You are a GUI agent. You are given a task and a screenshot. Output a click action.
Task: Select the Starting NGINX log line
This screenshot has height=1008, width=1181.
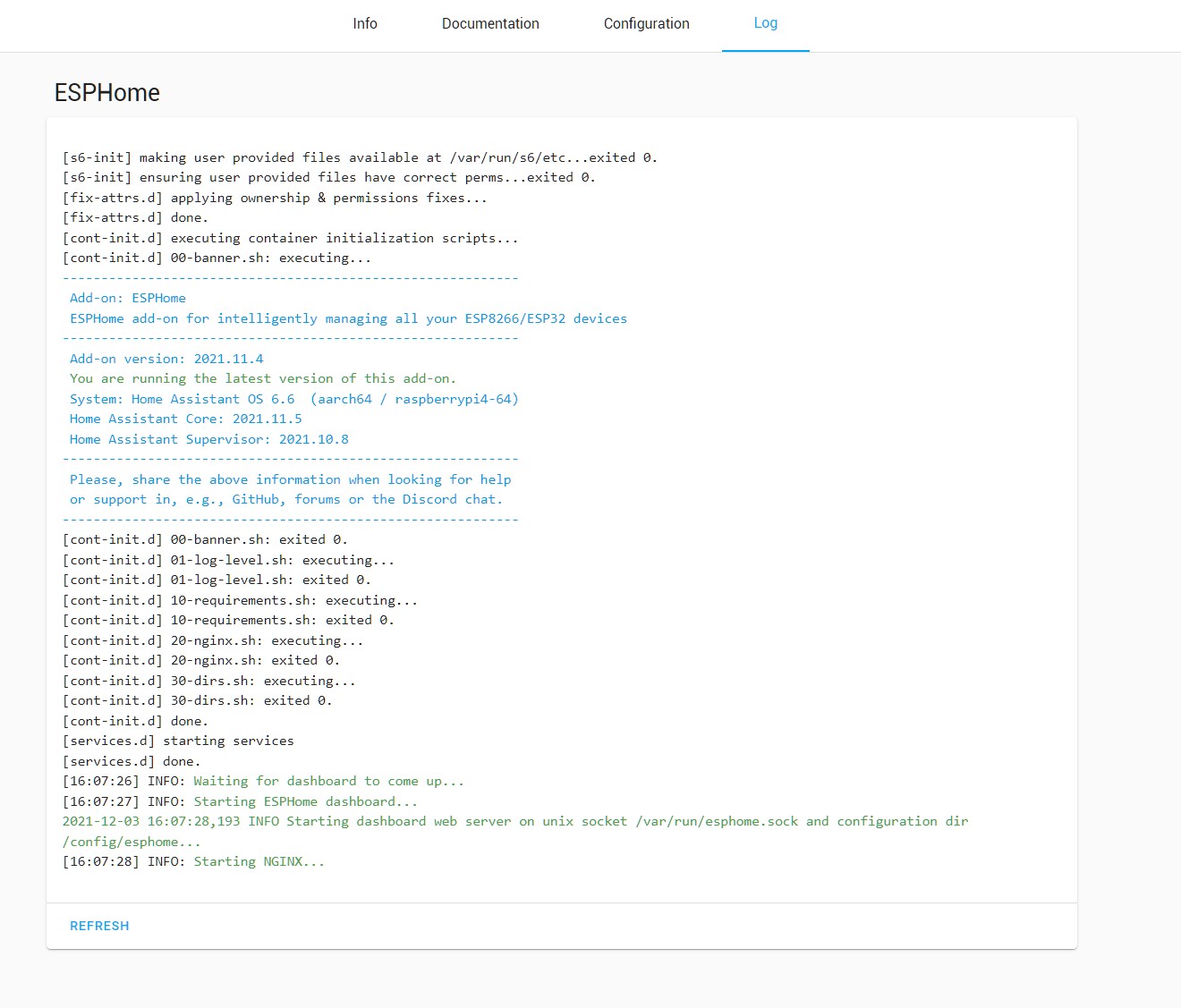193,861
